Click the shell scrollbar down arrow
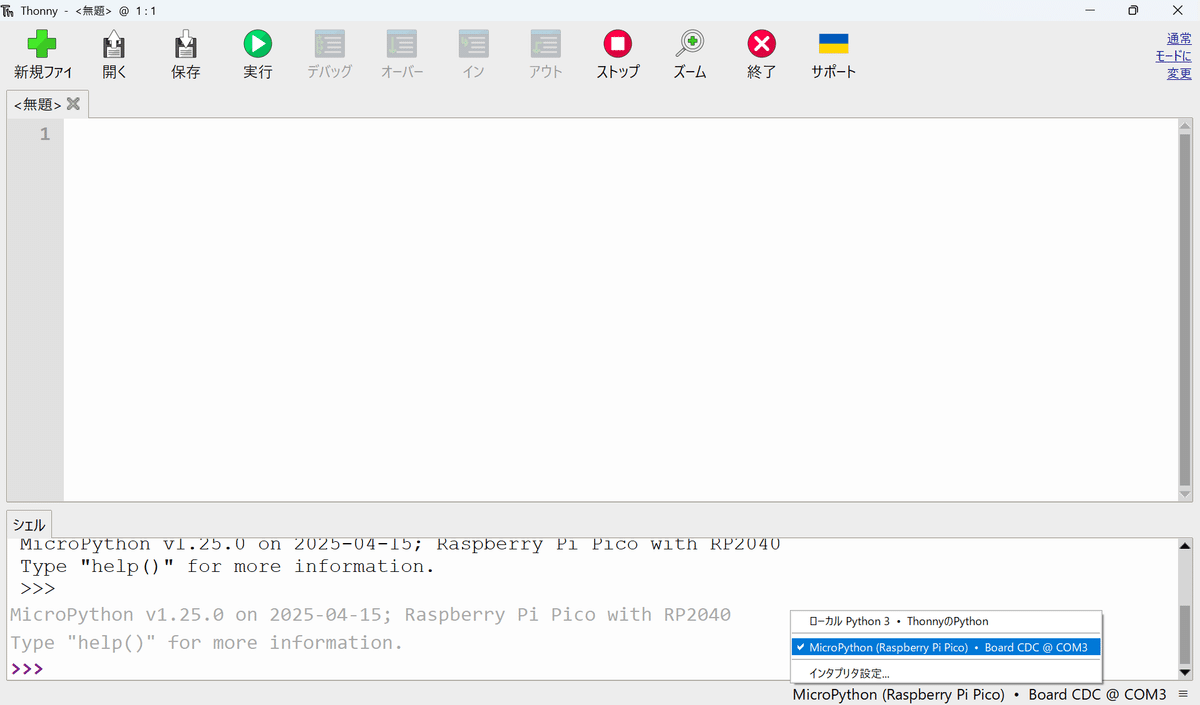 tap(1185, 673)
